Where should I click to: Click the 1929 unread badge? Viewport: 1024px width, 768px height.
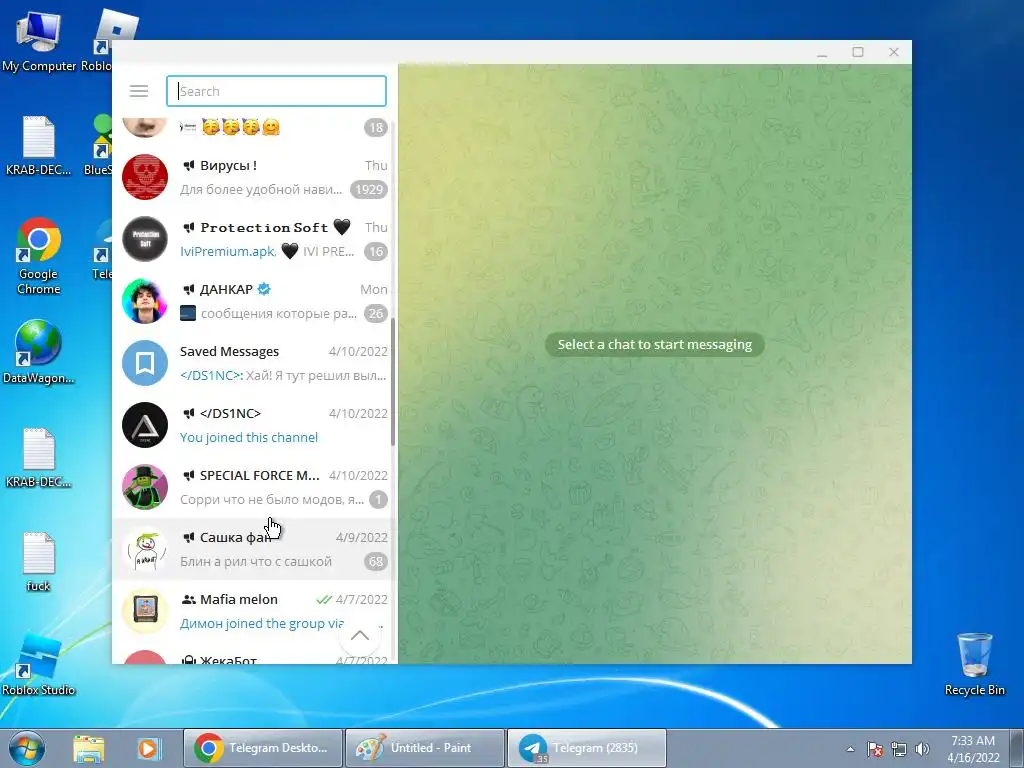pyautogui.click(x=369, y=189)
